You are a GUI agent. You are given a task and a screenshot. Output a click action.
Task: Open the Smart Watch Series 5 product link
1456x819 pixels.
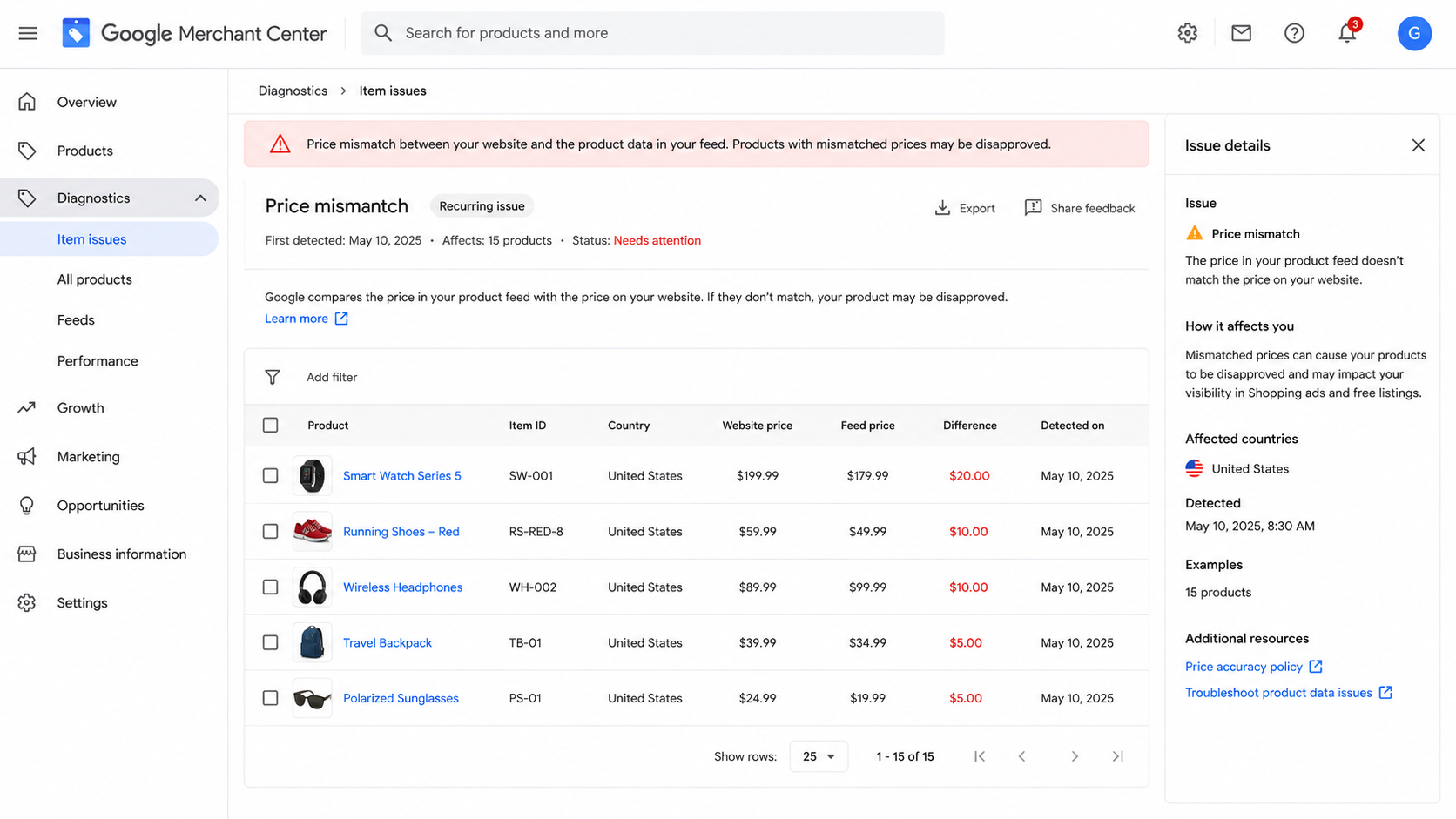click(x=402, y=476)
